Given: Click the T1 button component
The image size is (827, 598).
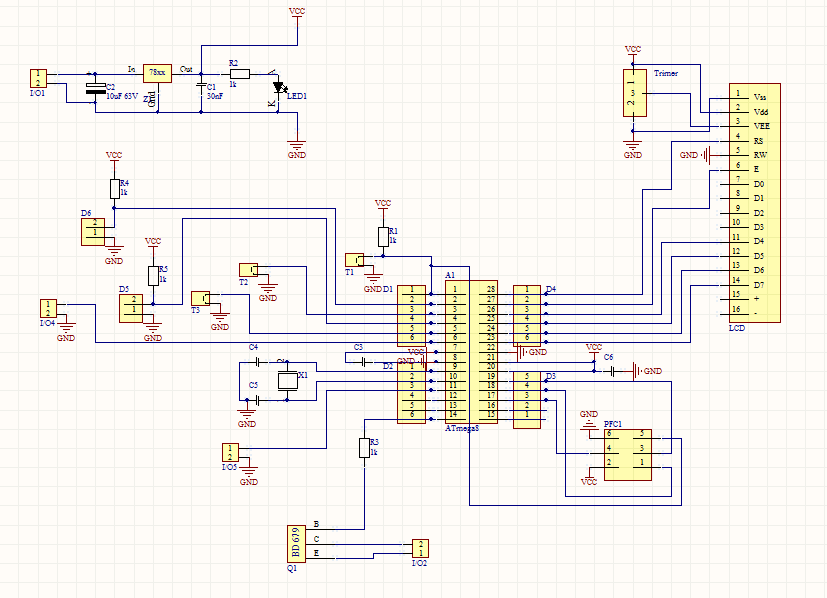Looking at the screenshot, I should 354,260.
